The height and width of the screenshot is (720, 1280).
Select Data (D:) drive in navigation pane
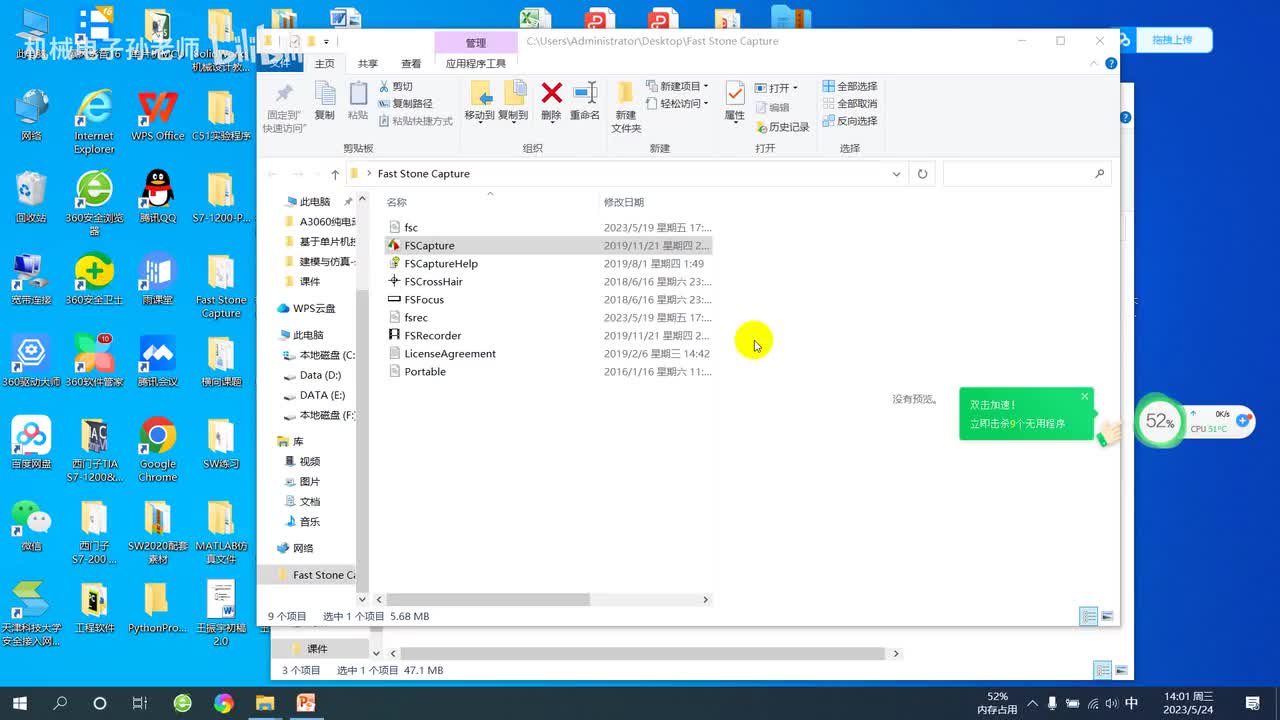click(x=320, y=375)
